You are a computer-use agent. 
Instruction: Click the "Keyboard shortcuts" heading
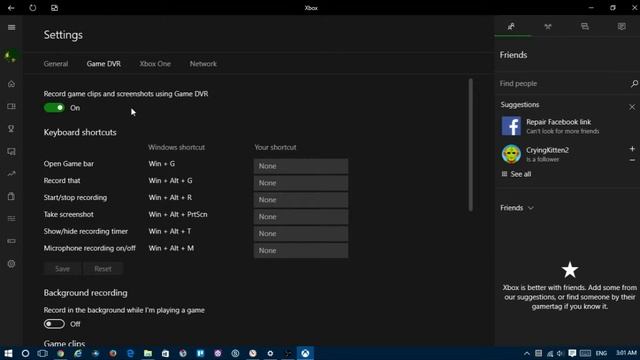80,132
